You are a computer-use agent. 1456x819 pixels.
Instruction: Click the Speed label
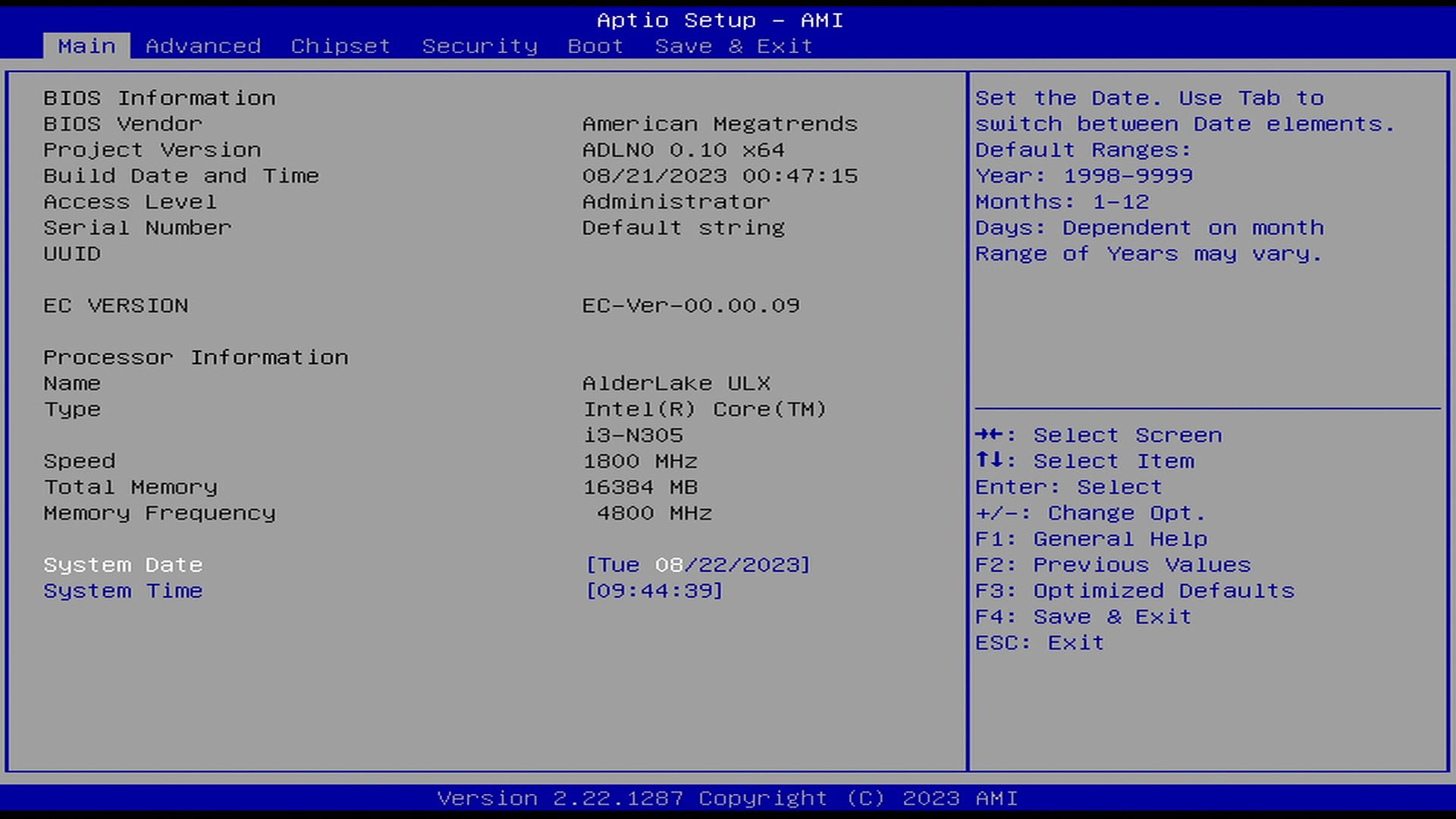pyautogui.click(x=80, y=461)
